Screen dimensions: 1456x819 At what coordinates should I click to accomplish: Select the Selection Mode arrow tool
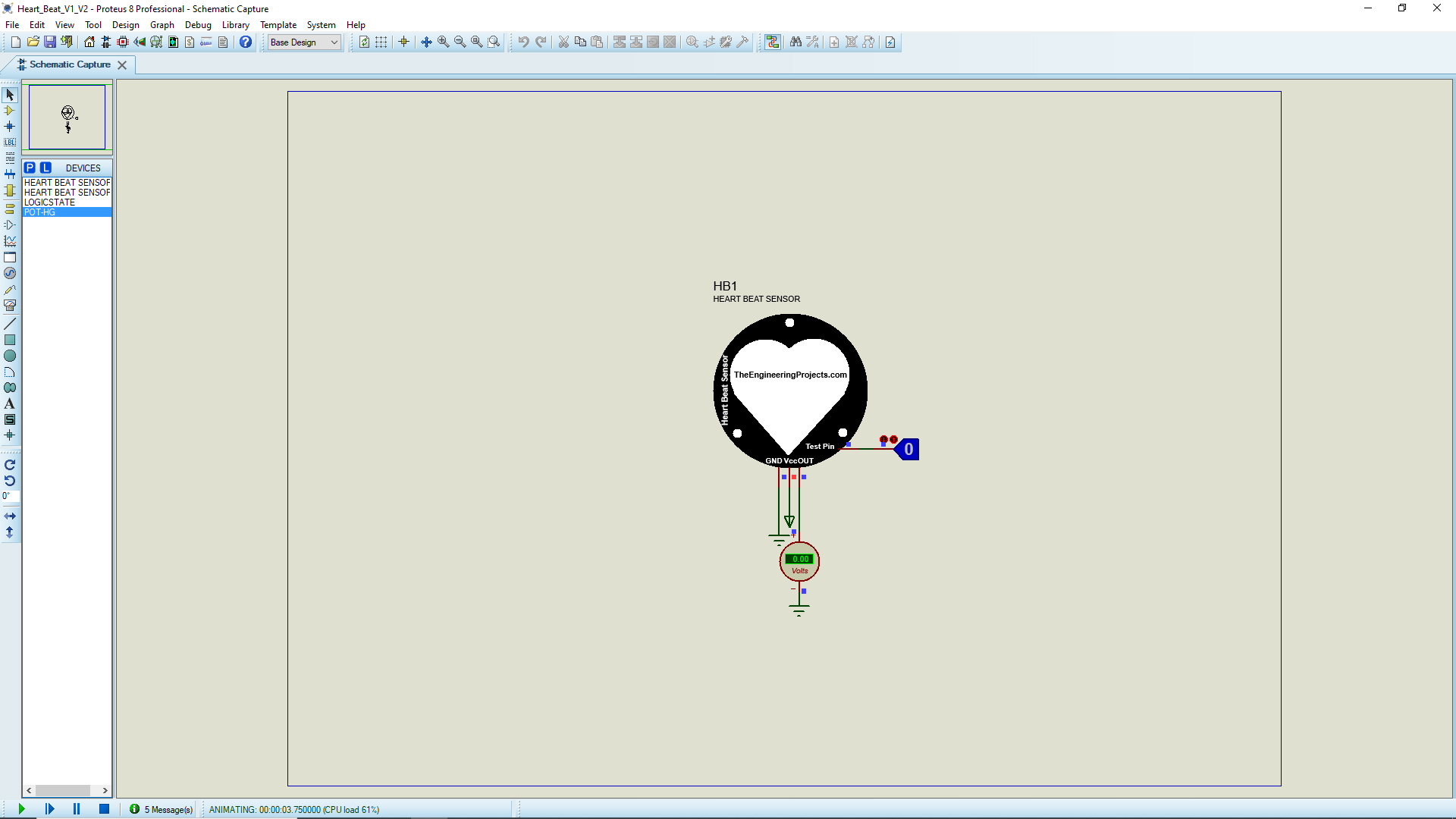coord(10,95)
